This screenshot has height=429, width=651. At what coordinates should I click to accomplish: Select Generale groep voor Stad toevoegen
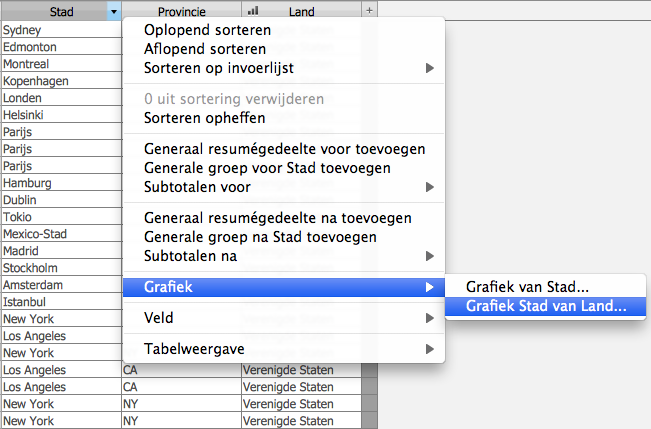[x=284, y=168]
